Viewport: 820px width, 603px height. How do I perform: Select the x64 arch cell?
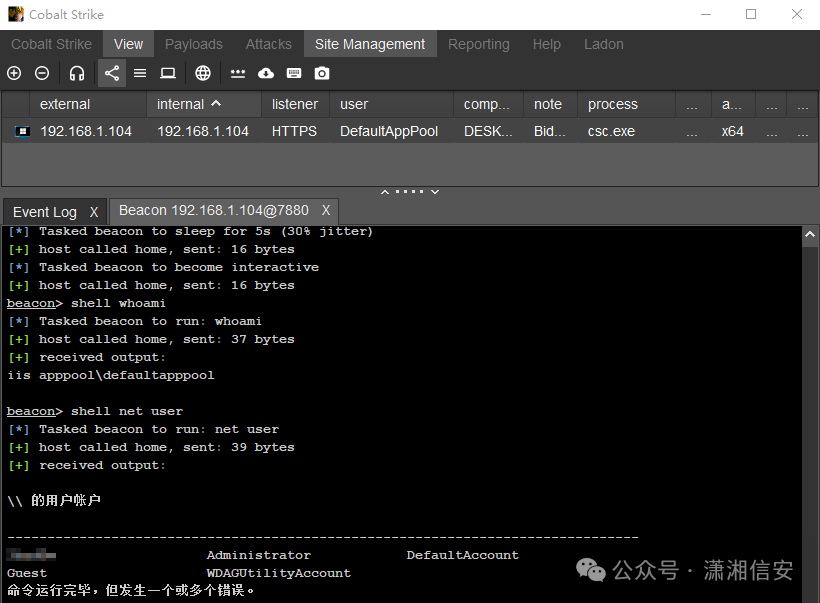tap(733, 131)
